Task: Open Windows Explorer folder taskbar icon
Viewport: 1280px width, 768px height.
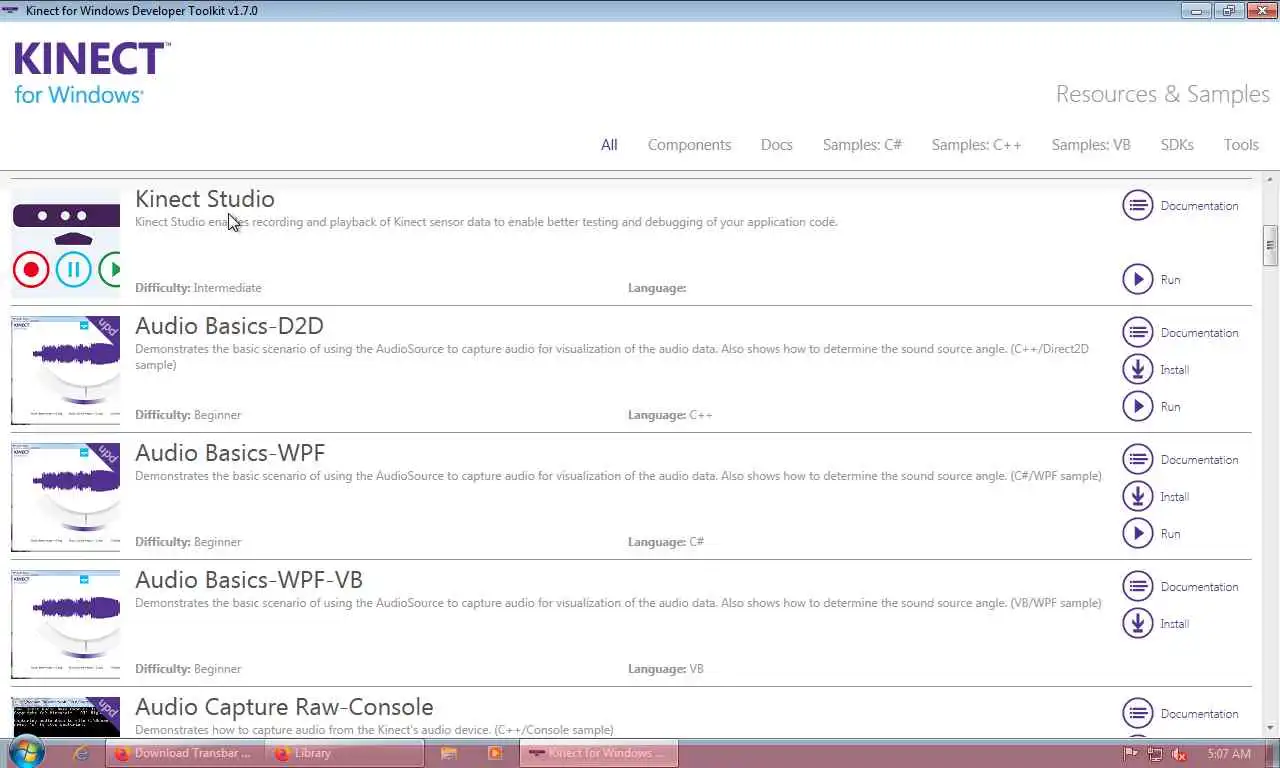Action: [449, 753]
